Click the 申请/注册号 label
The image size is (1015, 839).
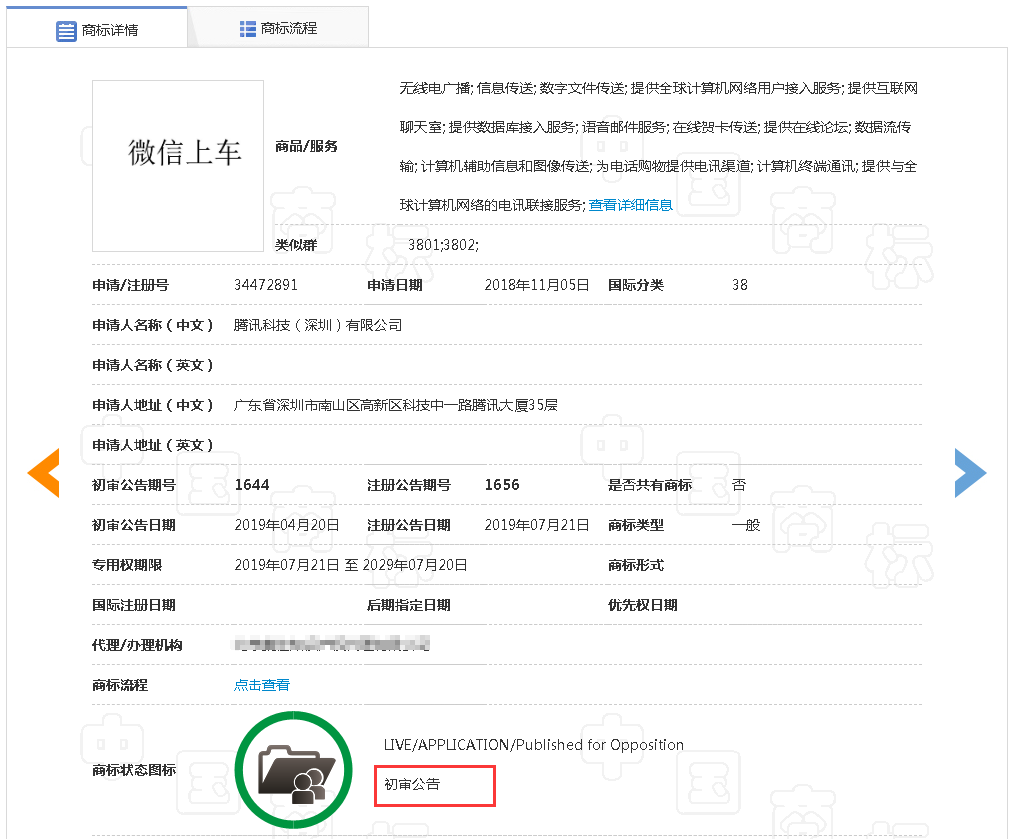130,285
